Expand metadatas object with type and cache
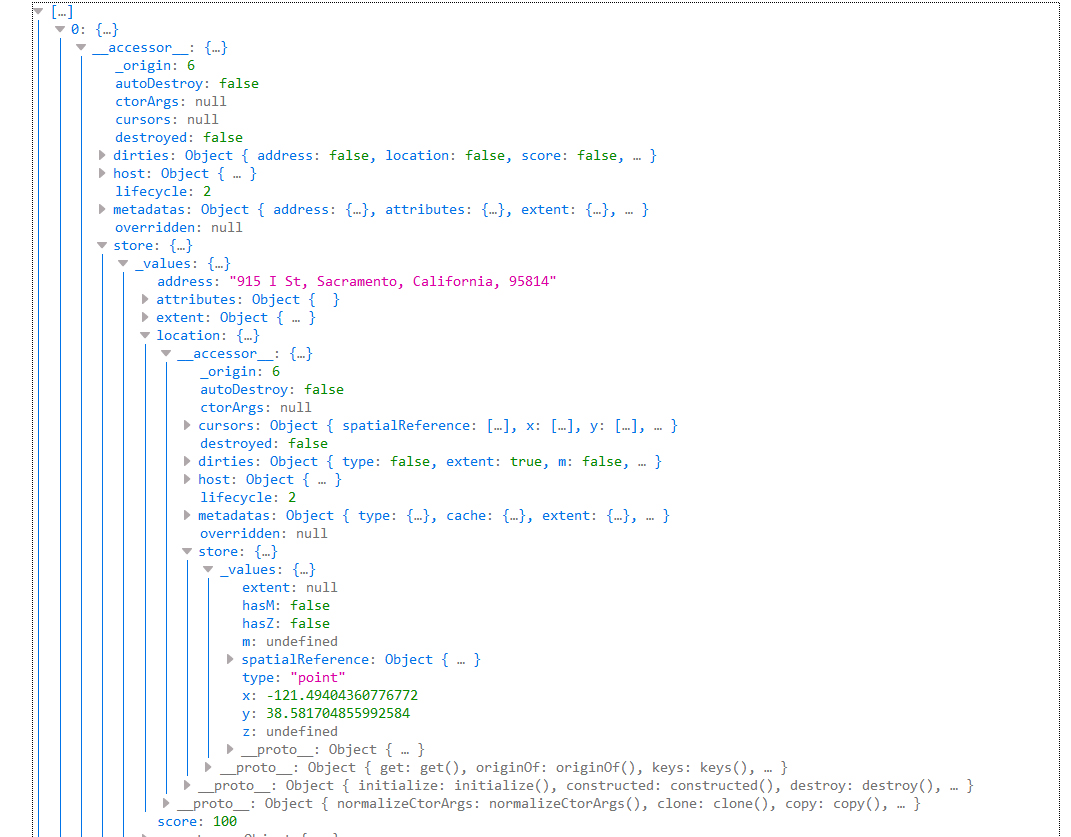The height and width of the screenshot is (837, 1071). pyautogui.click(x=187, y=515)
